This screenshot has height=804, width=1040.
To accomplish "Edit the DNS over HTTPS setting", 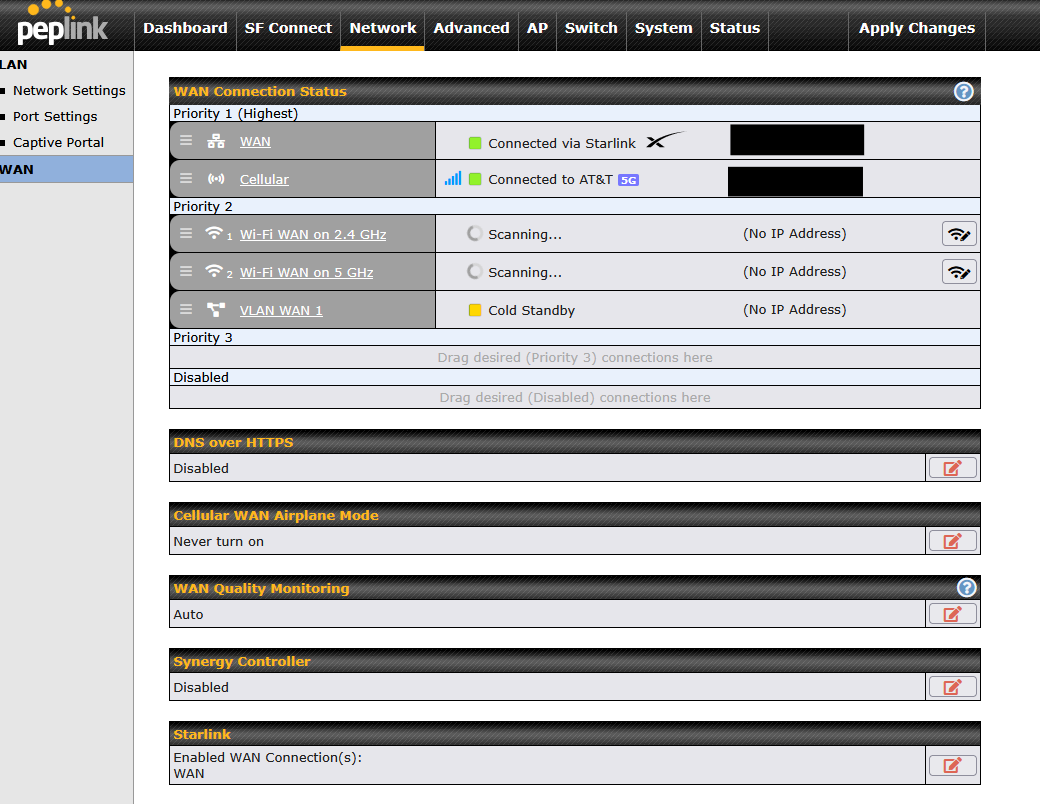I will tap(952, 468).
